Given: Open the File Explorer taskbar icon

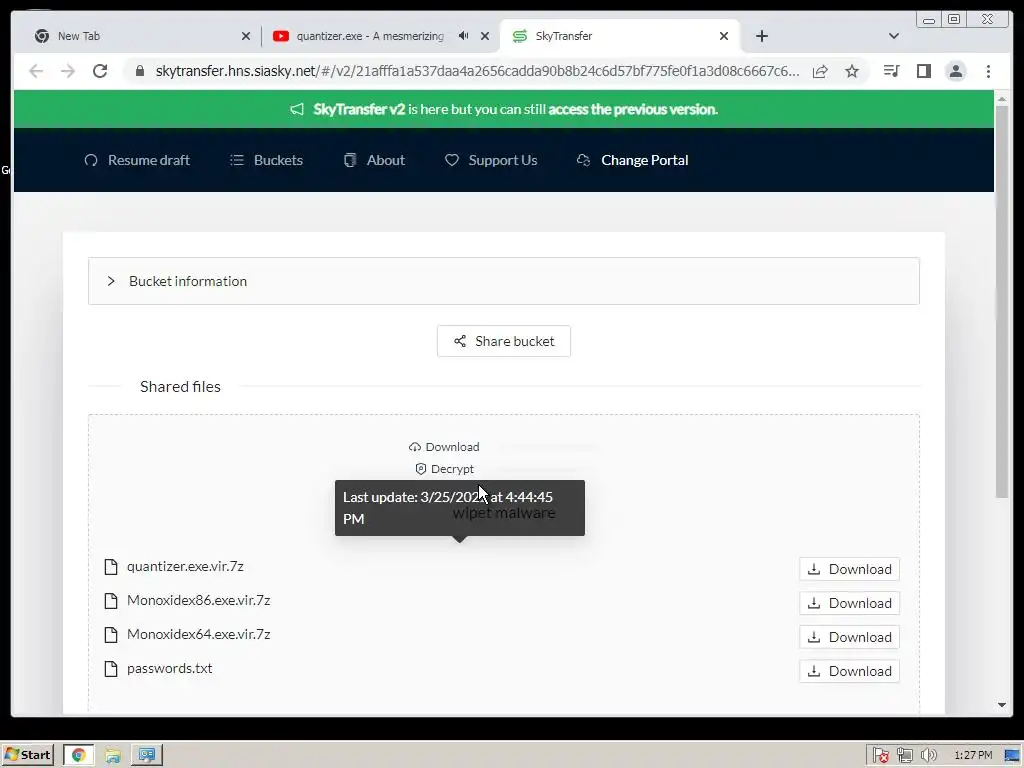Looking at the screenshot, I should [x=113, y=755].
